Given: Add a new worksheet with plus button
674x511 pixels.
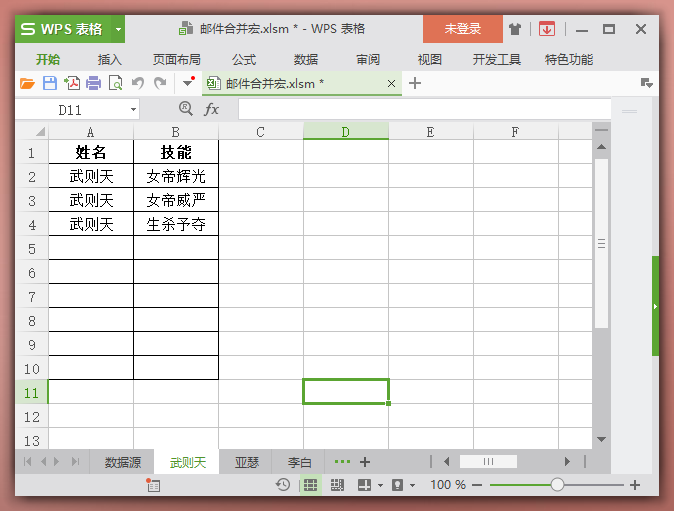Looking at the screenshot, I should [365, 462].
